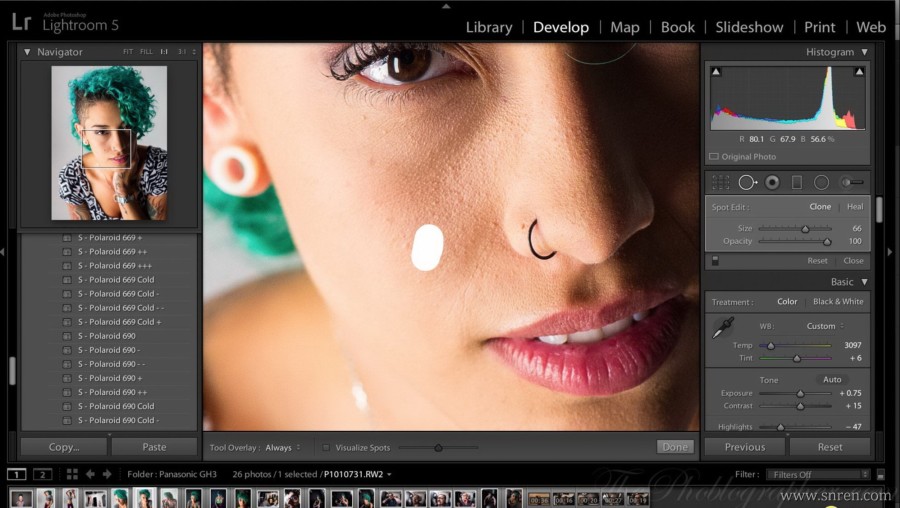The width and height of the screenshot is (900, 508).
Task: Collapse the Navigator panel triangle
Action: pos(27,52)
